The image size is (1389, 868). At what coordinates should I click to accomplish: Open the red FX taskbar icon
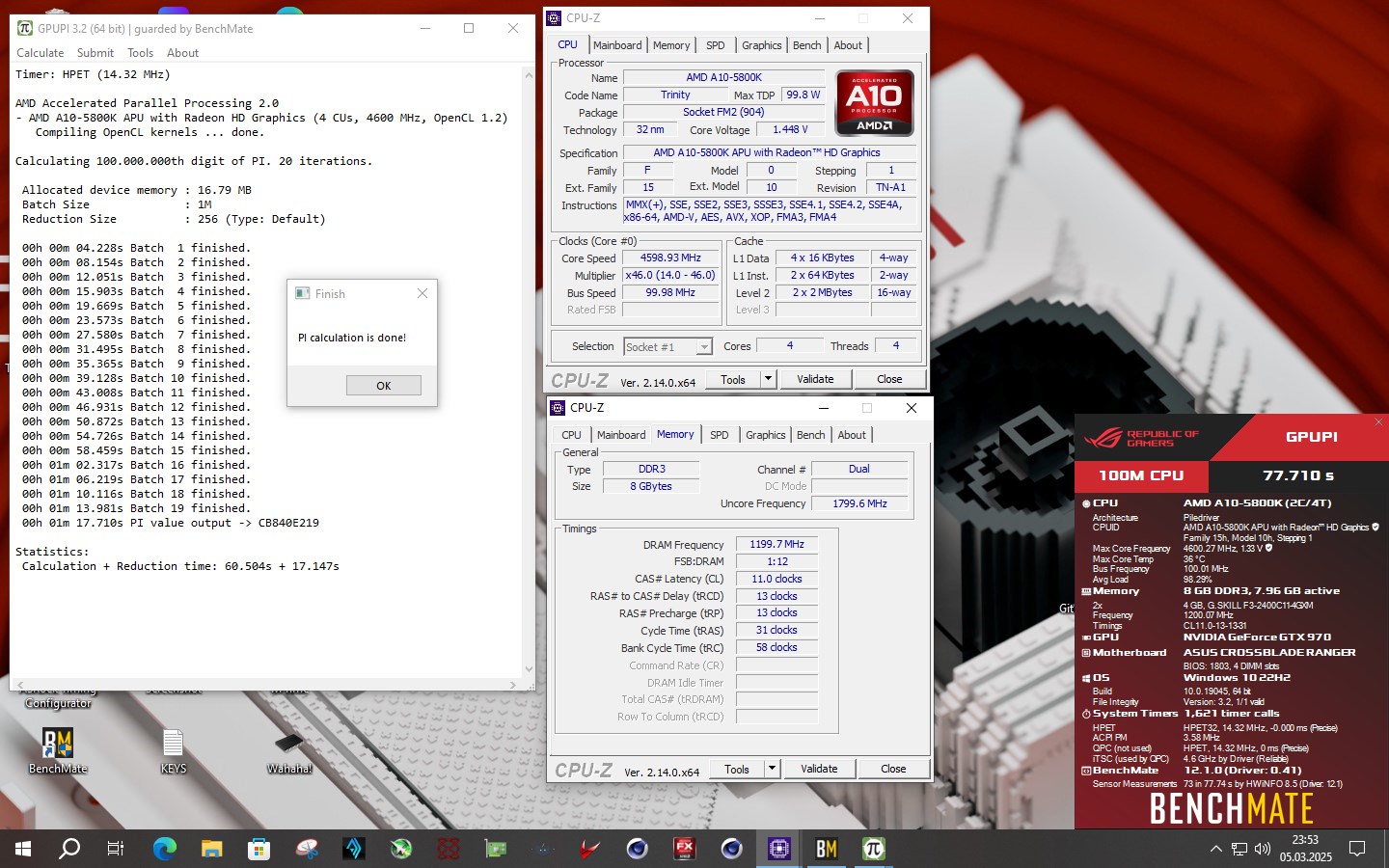click(x=685, y=849)
